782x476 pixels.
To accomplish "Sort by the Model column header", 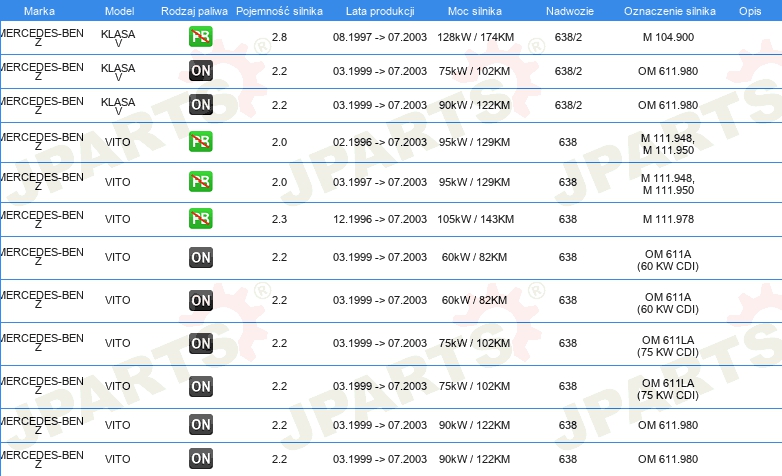I will click(x=120, y=11).
